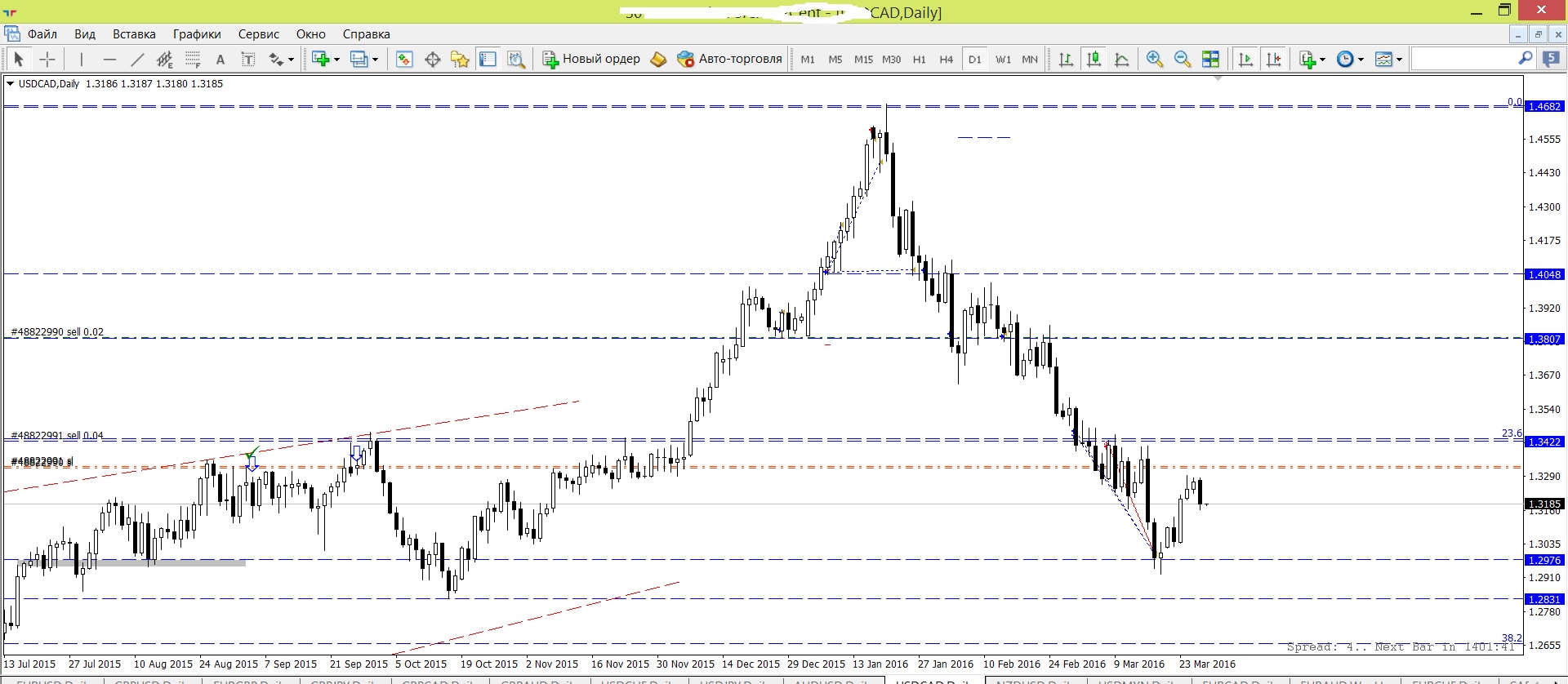Toggle the Terminal panel button
This screenshot has height=684, width=1568.
click(488, 59)
